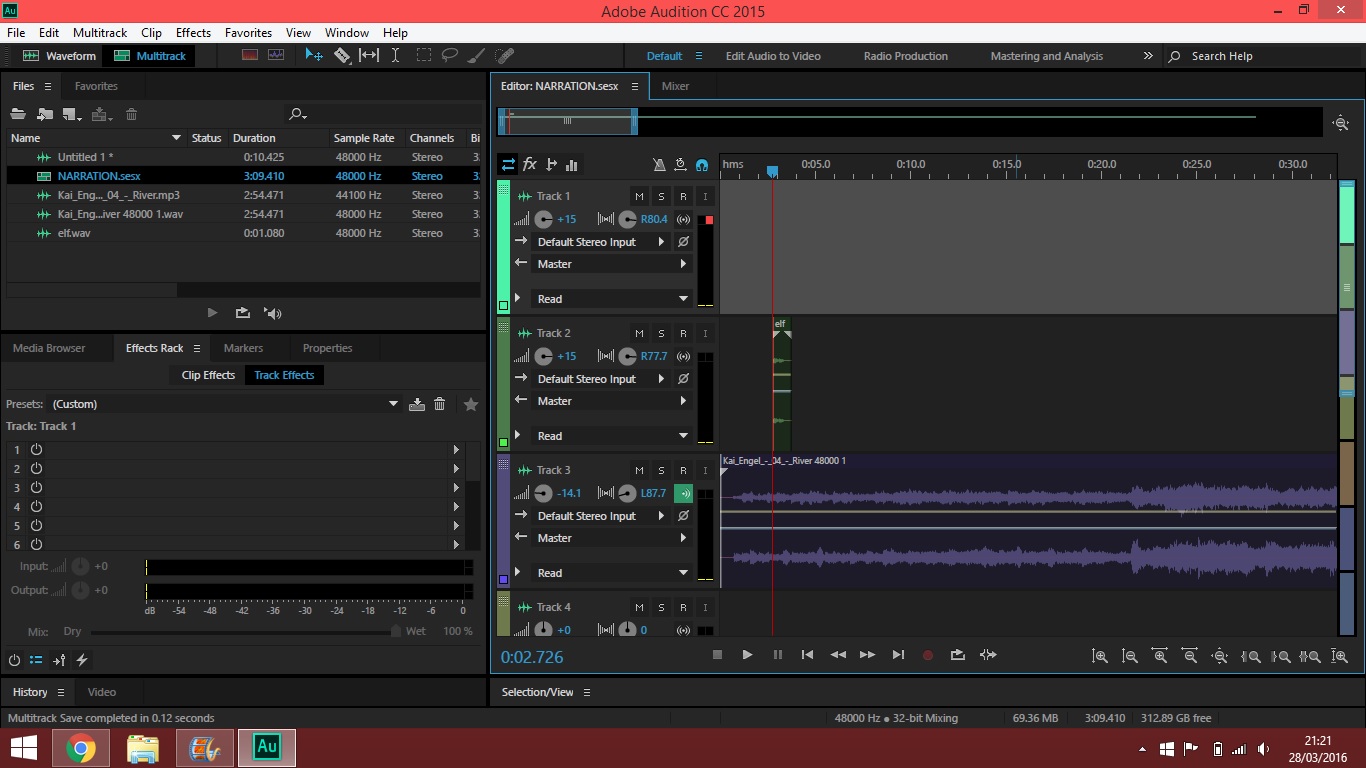This screenshot has height=768, width=1366.
Task: Solo Track 2
Action: click(661, 333)
